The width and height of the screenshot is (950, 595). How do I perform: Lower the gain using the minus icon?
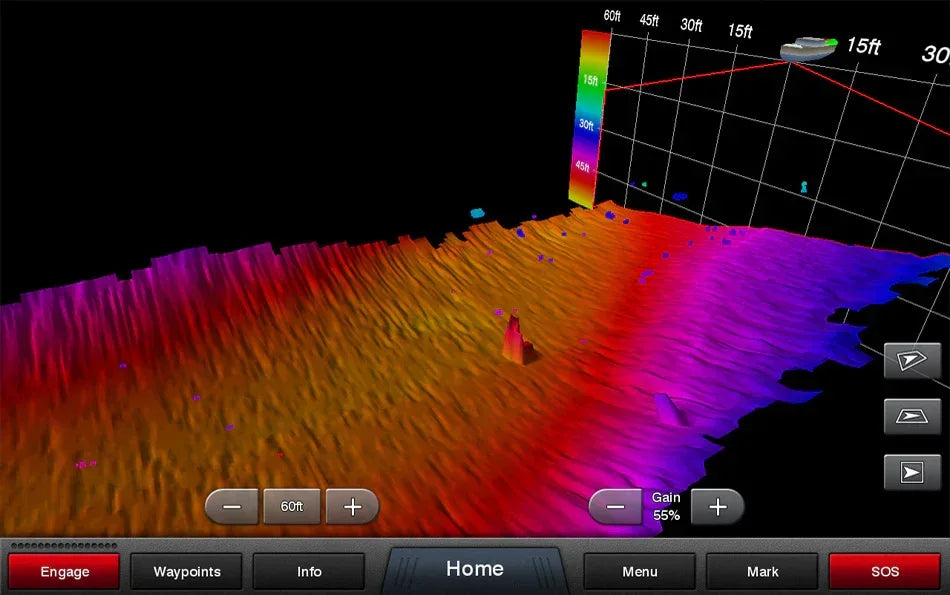615,507
